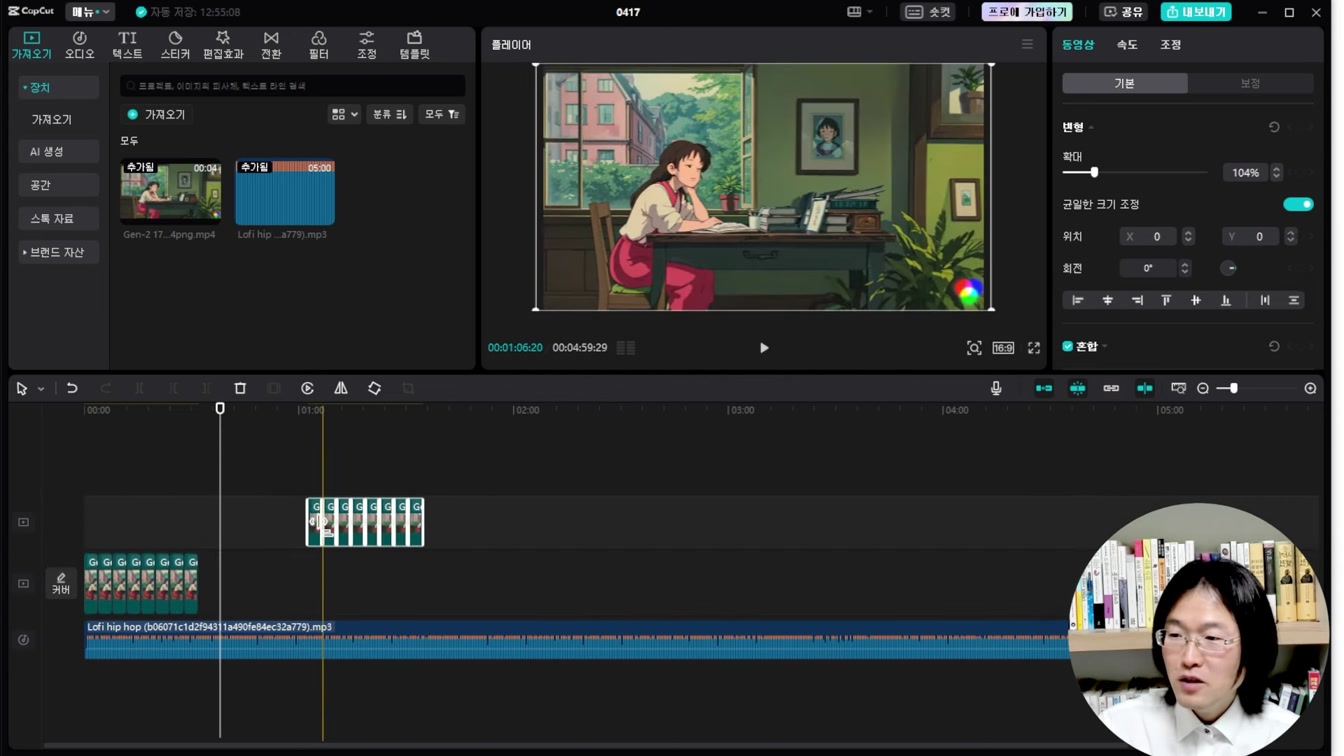Switch to the 보정 sub-tab
This screenshot has height=756, width=1344.
[x=1250, y=83]
